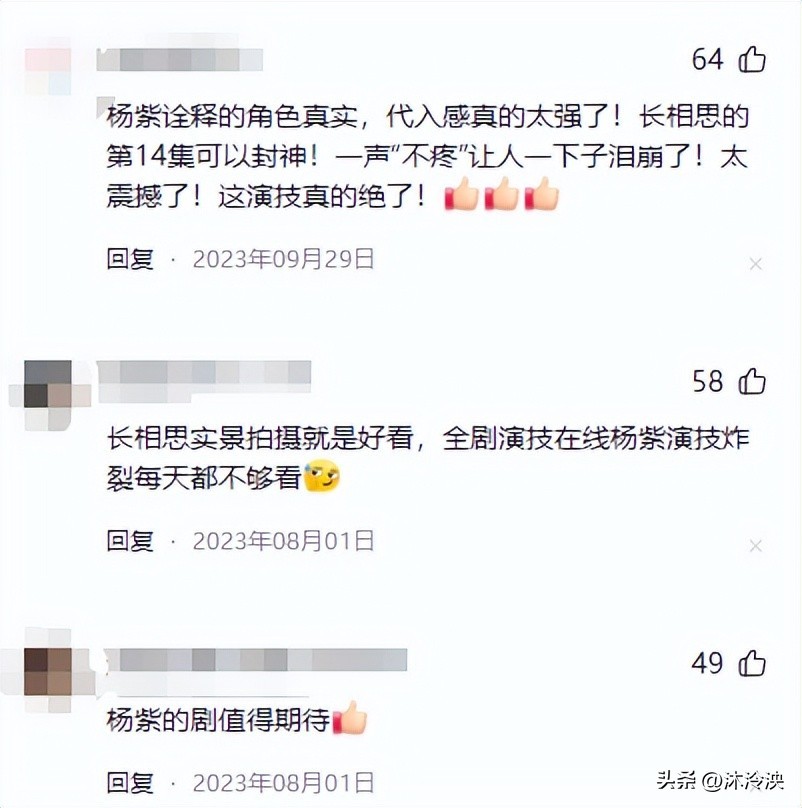
Task: Open the second commenter's blurred username
Action: click(x=204, y=373)
